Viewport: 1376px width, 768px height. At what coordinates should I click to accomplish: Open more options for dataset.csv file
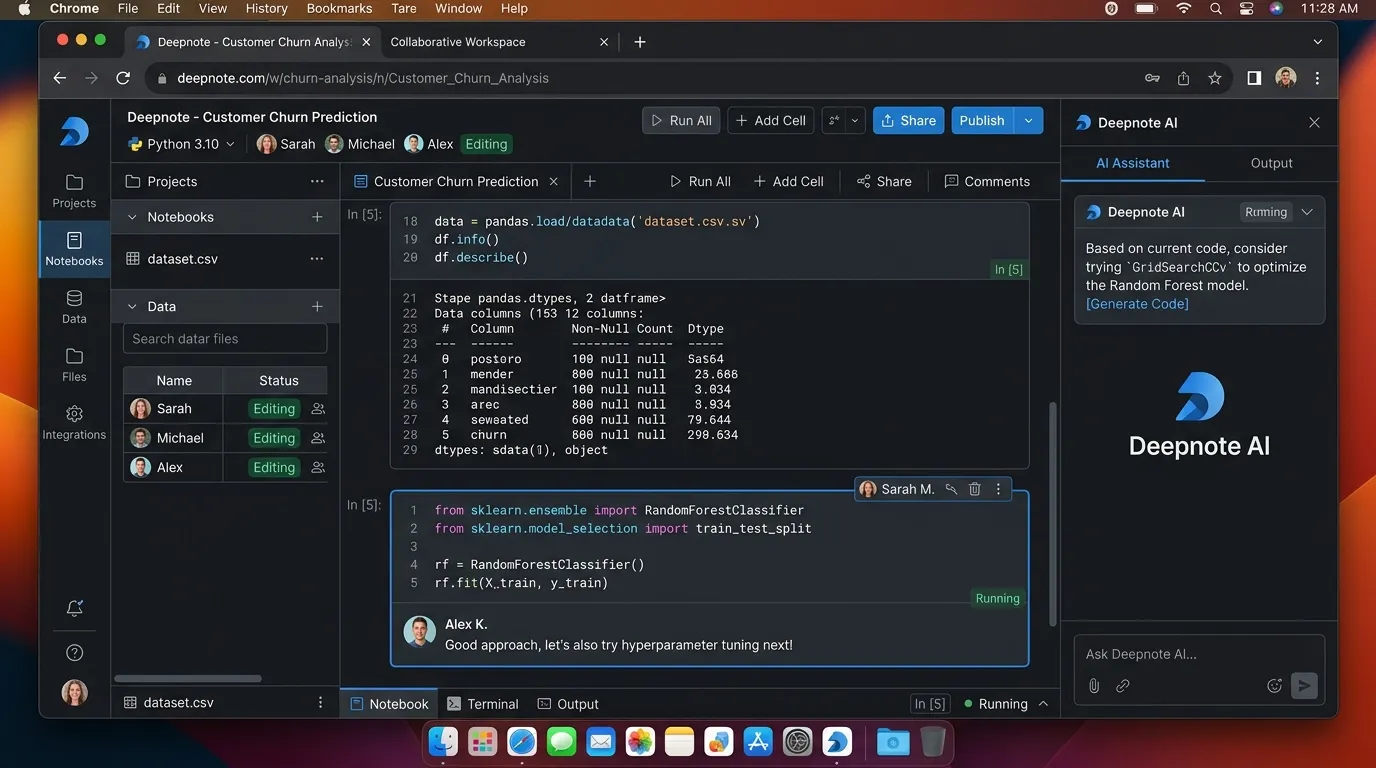(x=317, y=258)
